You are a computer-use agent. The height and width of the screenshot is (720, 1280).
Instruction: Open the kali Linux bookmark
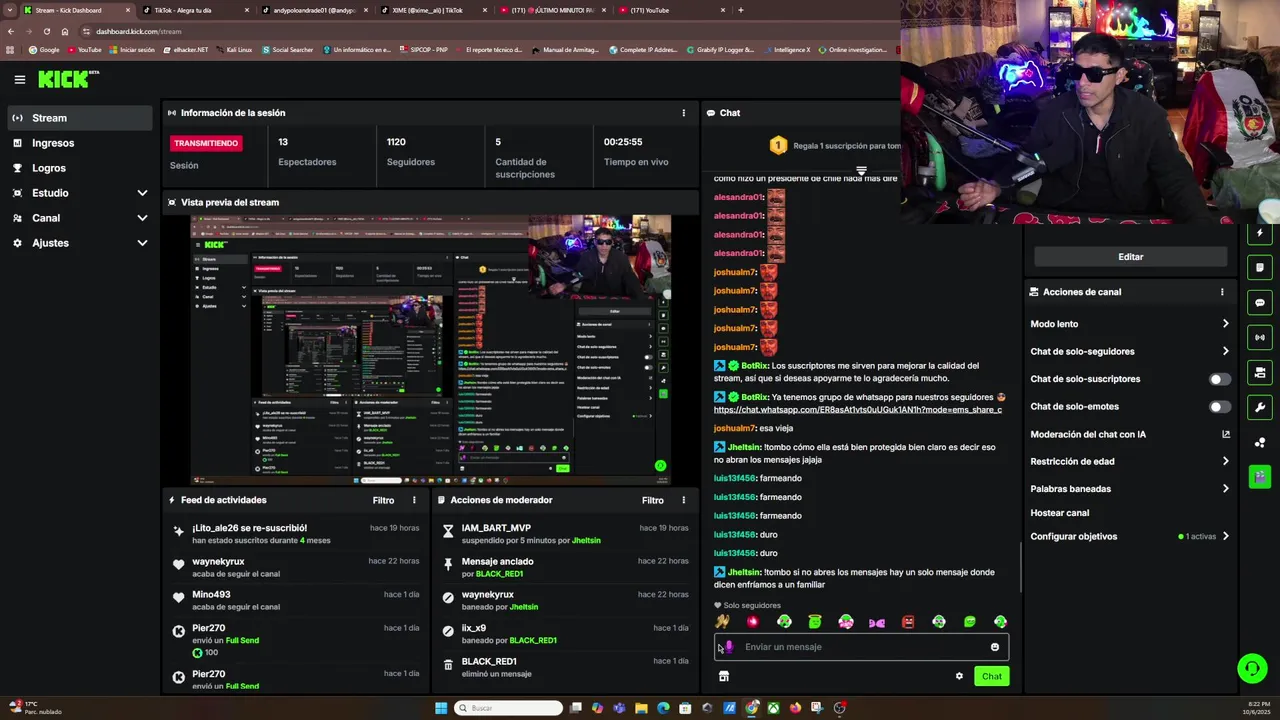(234, 50)
